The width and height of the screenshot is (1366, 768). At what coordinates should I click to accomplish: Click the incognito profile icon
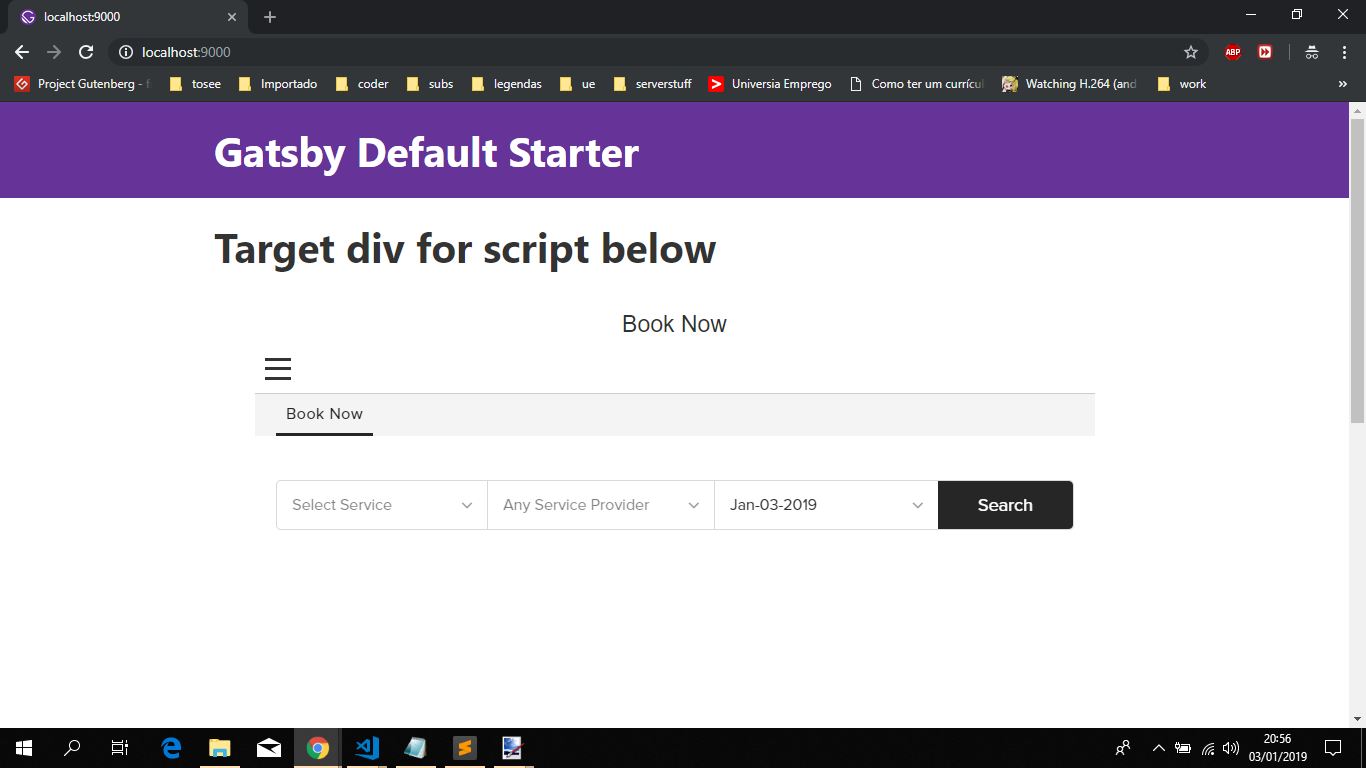(x=1312, y=52)
